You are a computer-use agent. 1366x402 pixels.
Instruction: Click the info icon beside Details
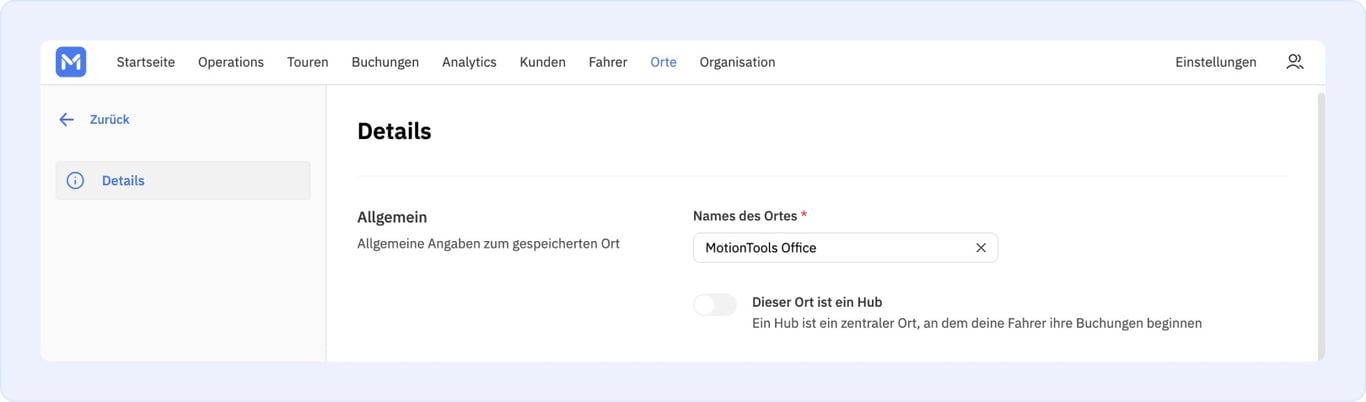[75, 181]
